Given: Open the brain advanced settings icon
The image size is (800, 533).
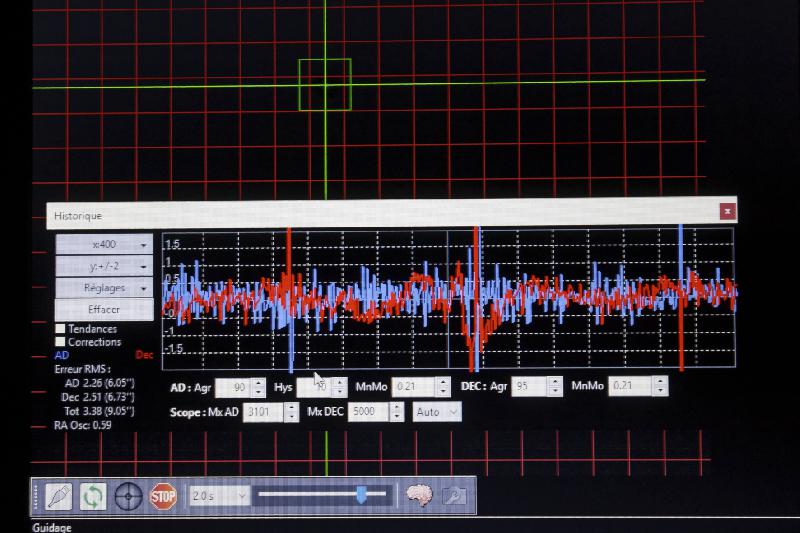Looking at the screenshot, I should pos(419,495).
